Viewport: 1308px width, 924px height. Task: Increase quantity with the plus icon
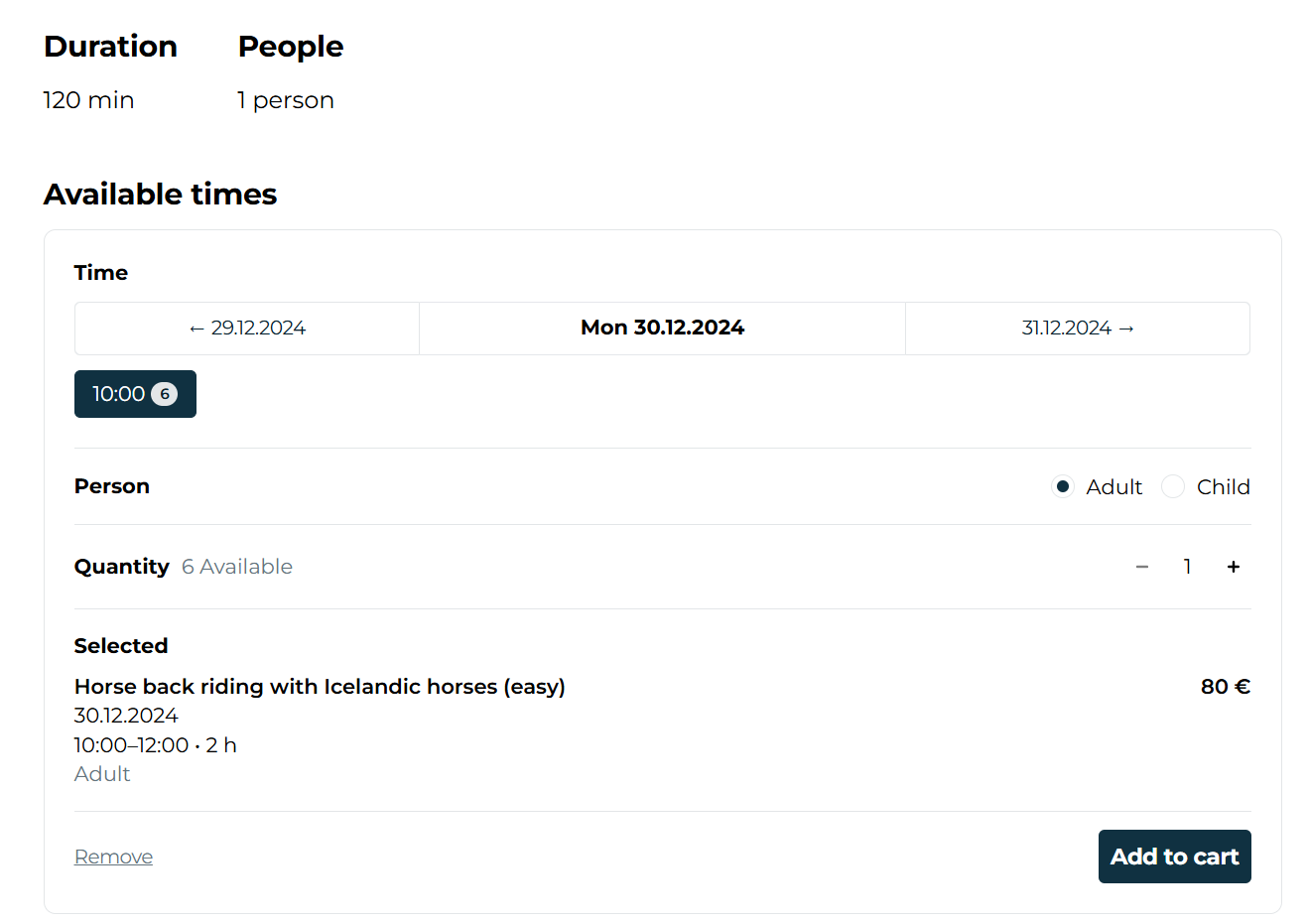click(x=1234, y=567)
